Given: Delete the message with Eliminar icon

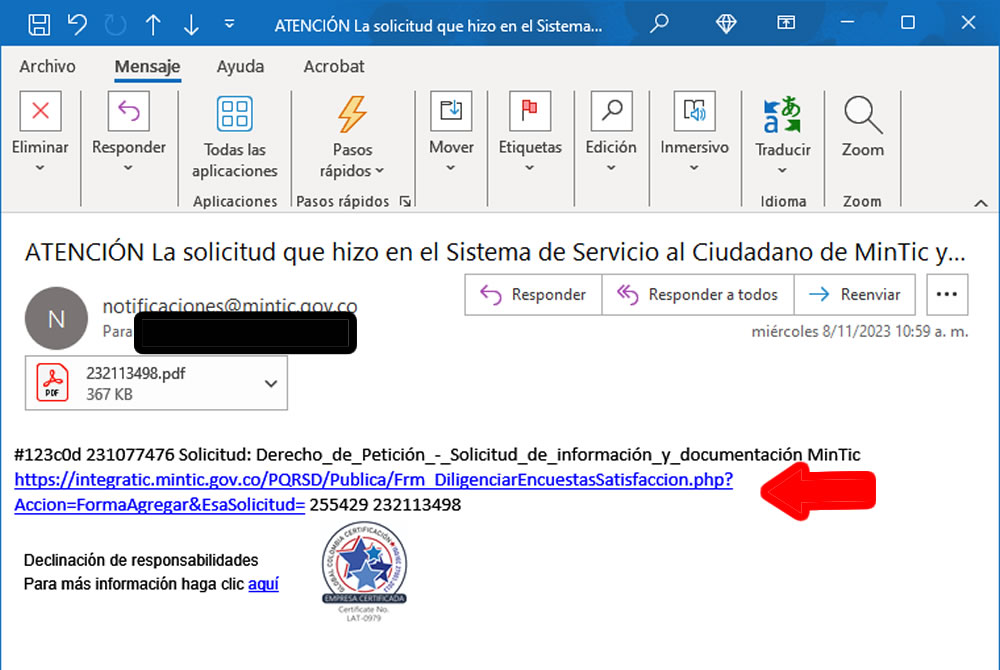Looking at the screenshot, I should (41, 111).
